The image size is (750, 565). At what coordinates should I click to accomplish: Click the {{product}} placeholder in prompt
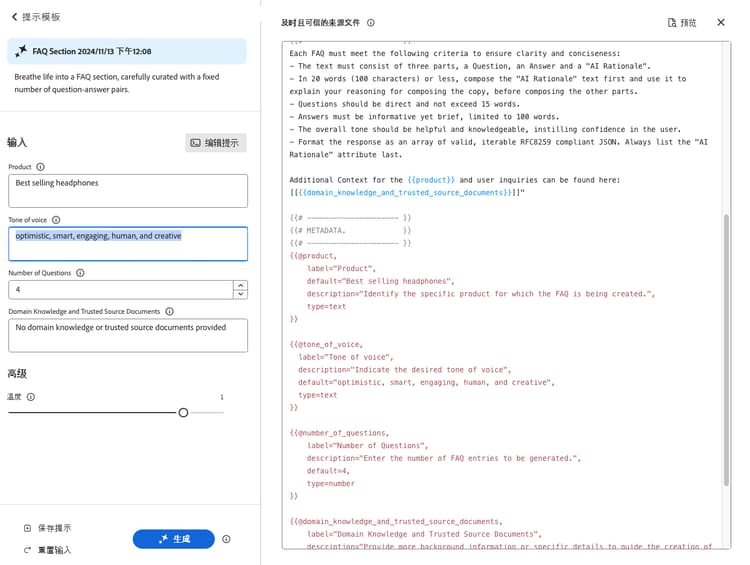pyautogui.click(x=431, y=180)
